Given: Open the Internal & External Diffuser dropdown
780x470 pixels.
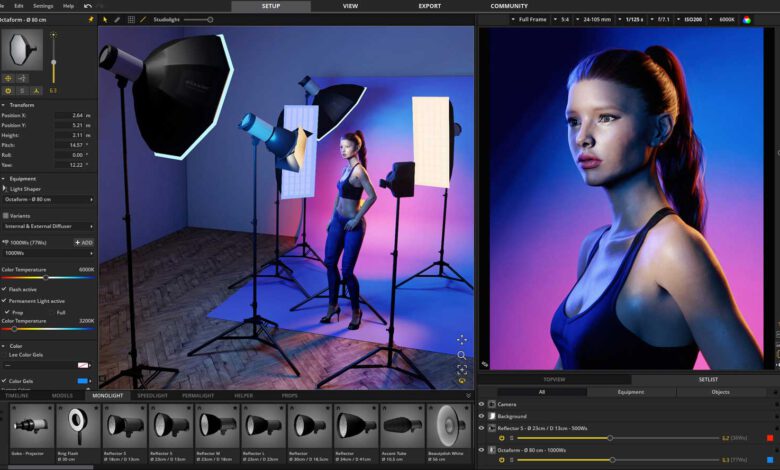Looking at the screenshot, I should point(48,227).
